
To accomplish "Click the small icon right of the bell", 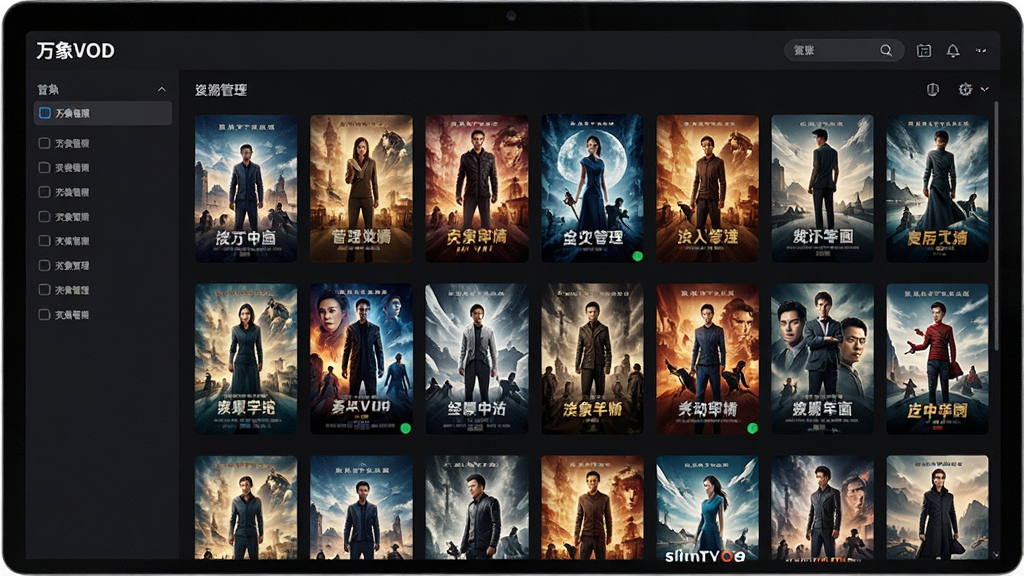I will (x=981, y=50).
